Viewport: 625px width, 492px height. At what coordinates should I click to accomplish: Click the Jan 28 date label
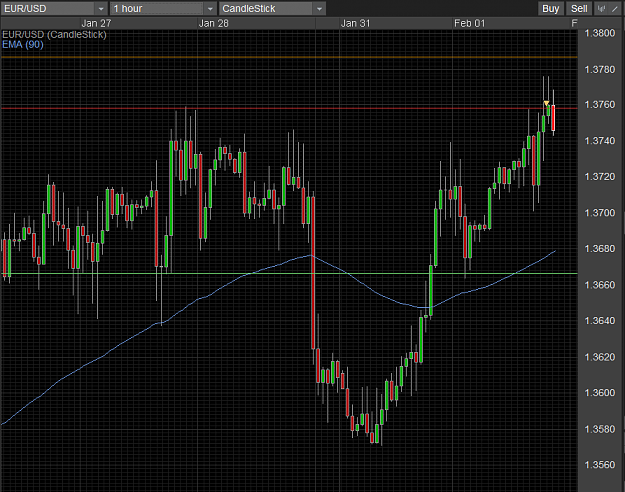pyautogui.click(x=214, y=24)
